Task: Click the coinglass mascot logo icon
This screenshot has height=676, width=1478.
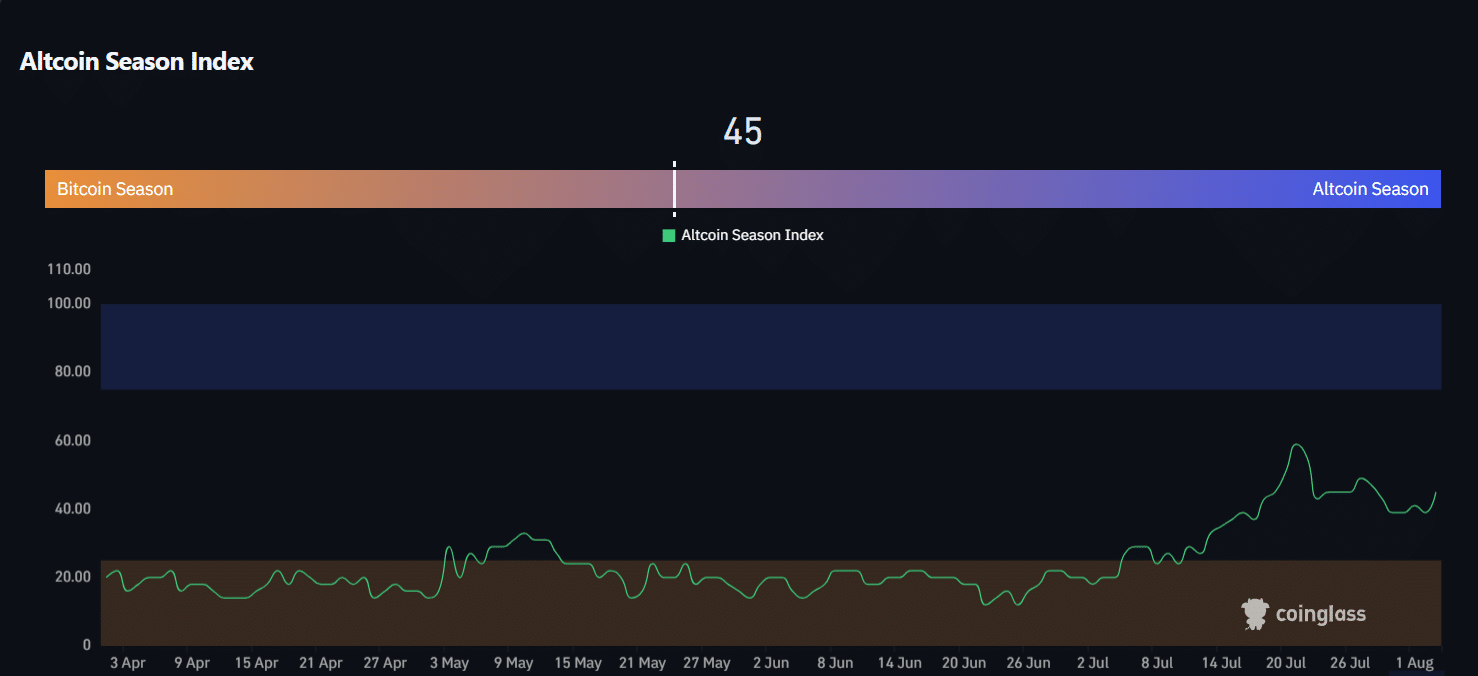Action: (x=1255, y=614)
